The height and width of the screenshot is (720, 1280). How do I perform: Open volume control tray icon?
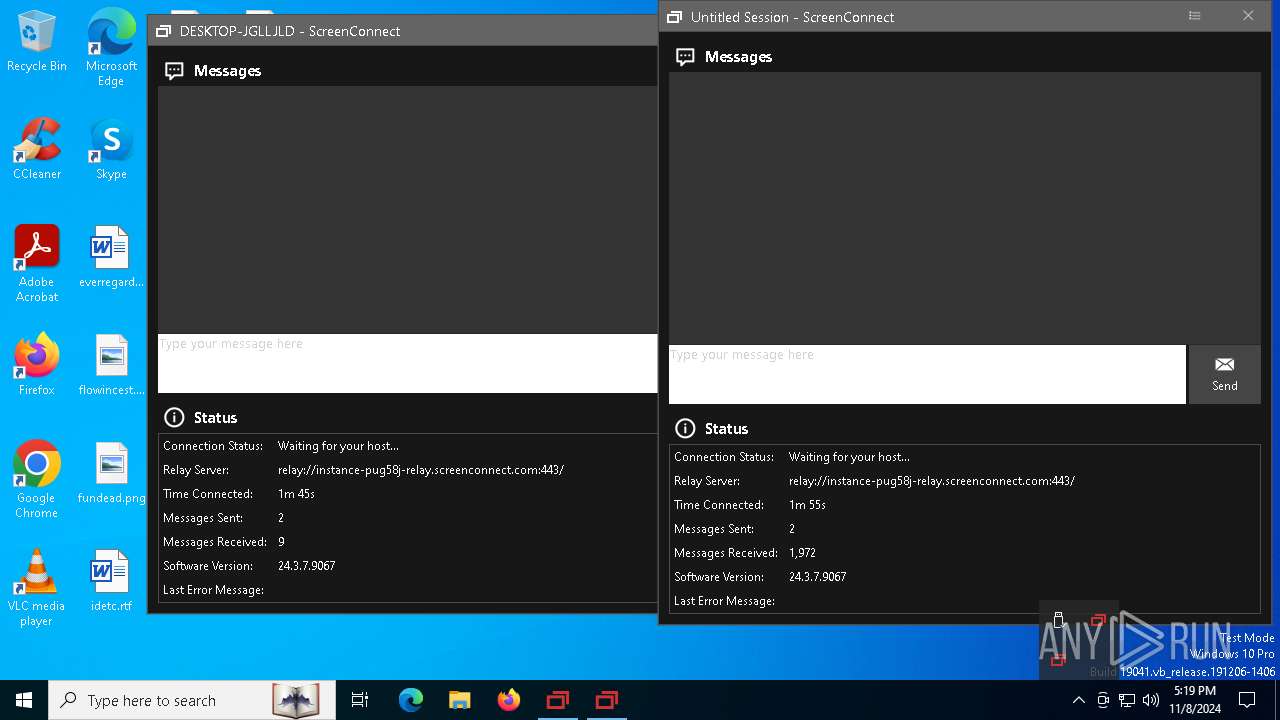click(1150, 700)
